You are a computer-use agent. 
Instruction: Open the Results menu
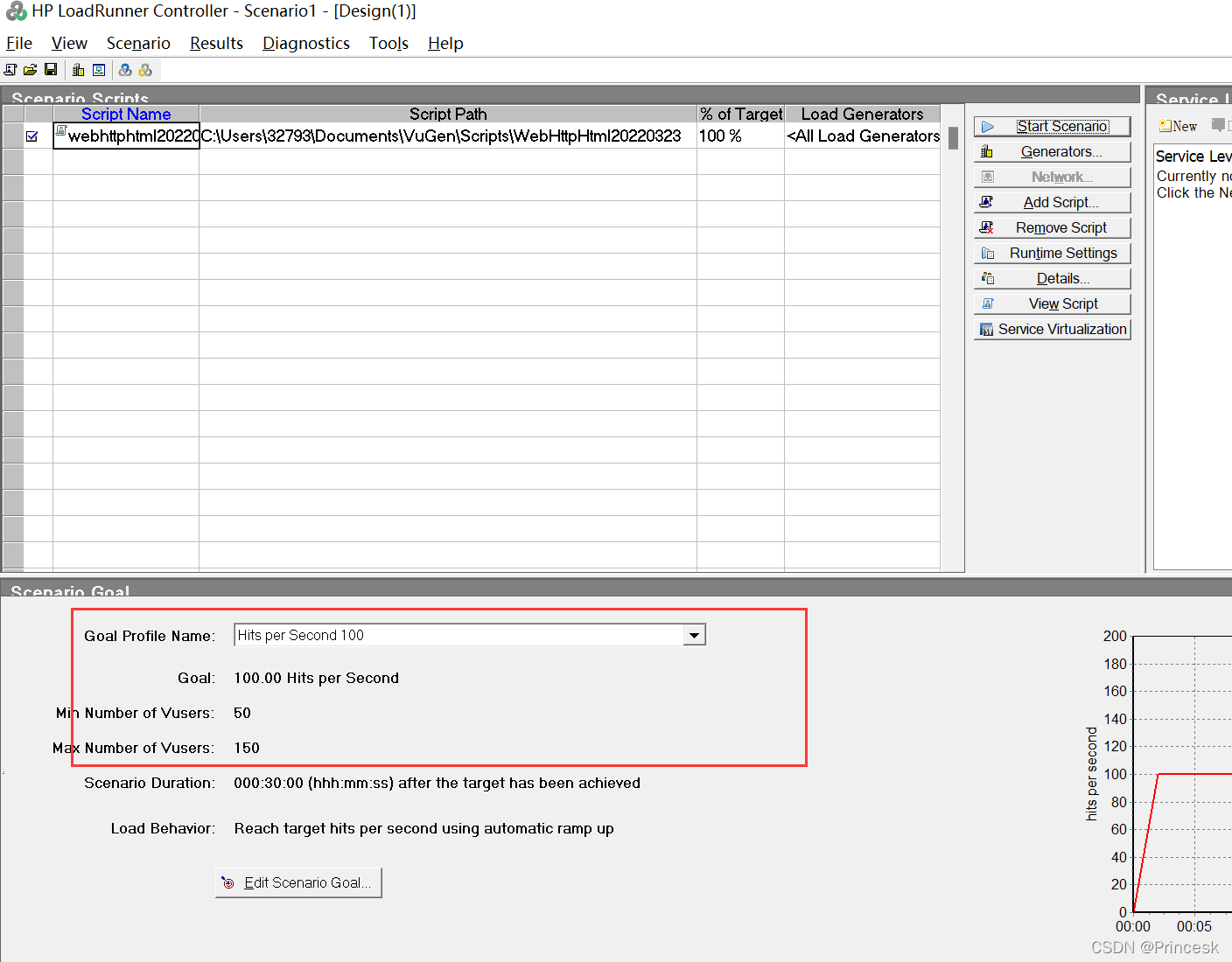216,43
